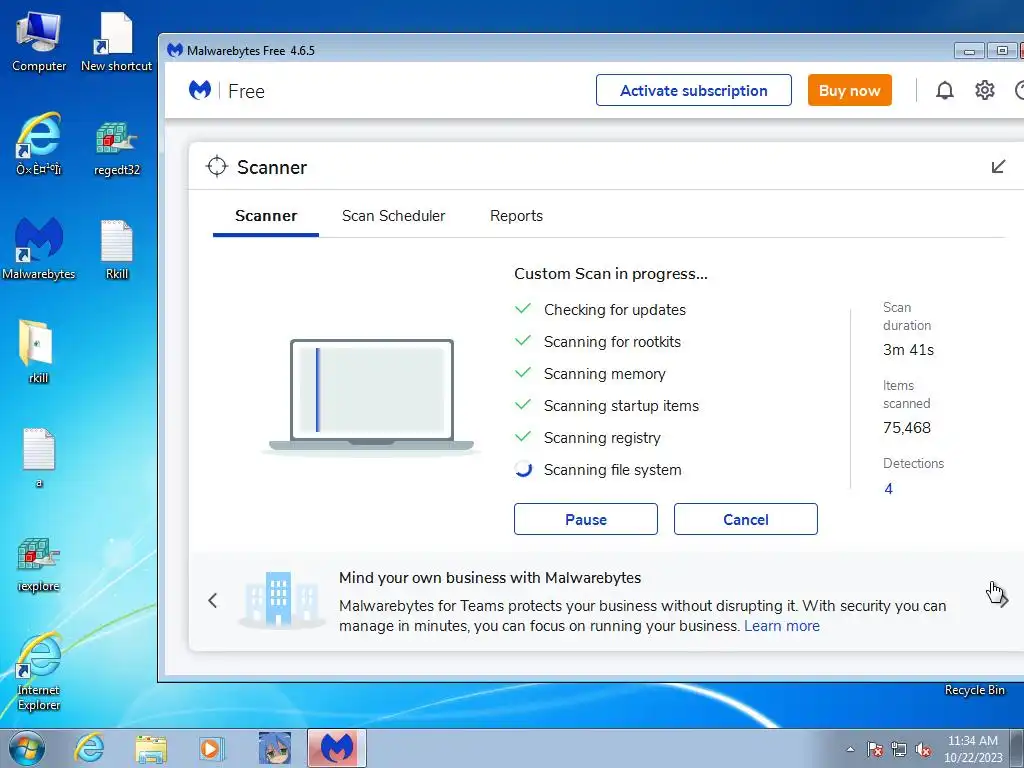Image resolution: width=1024 pixels, height=768 pixels.
Task: Launch Internet Explorer from the taskbar
Action: click(89, 748)
